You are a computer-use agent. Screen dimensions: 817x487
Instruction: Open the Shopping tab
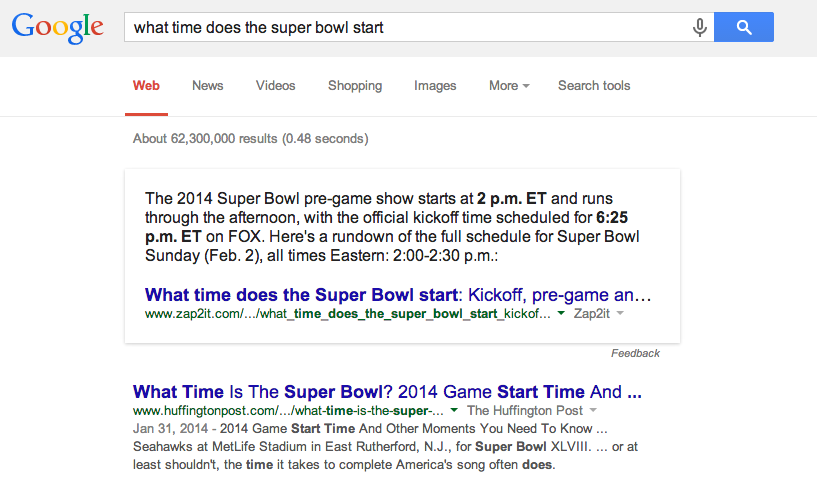point(355,85)
